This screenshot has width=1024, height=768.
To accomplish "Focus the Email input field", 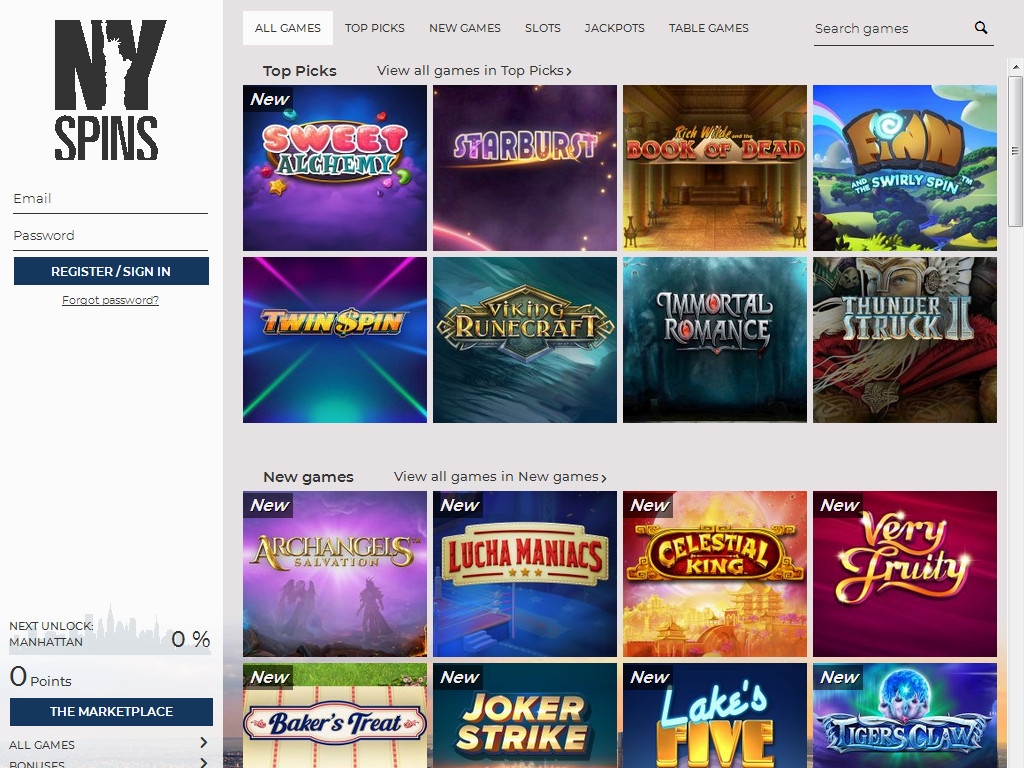I will pos(110,199).
